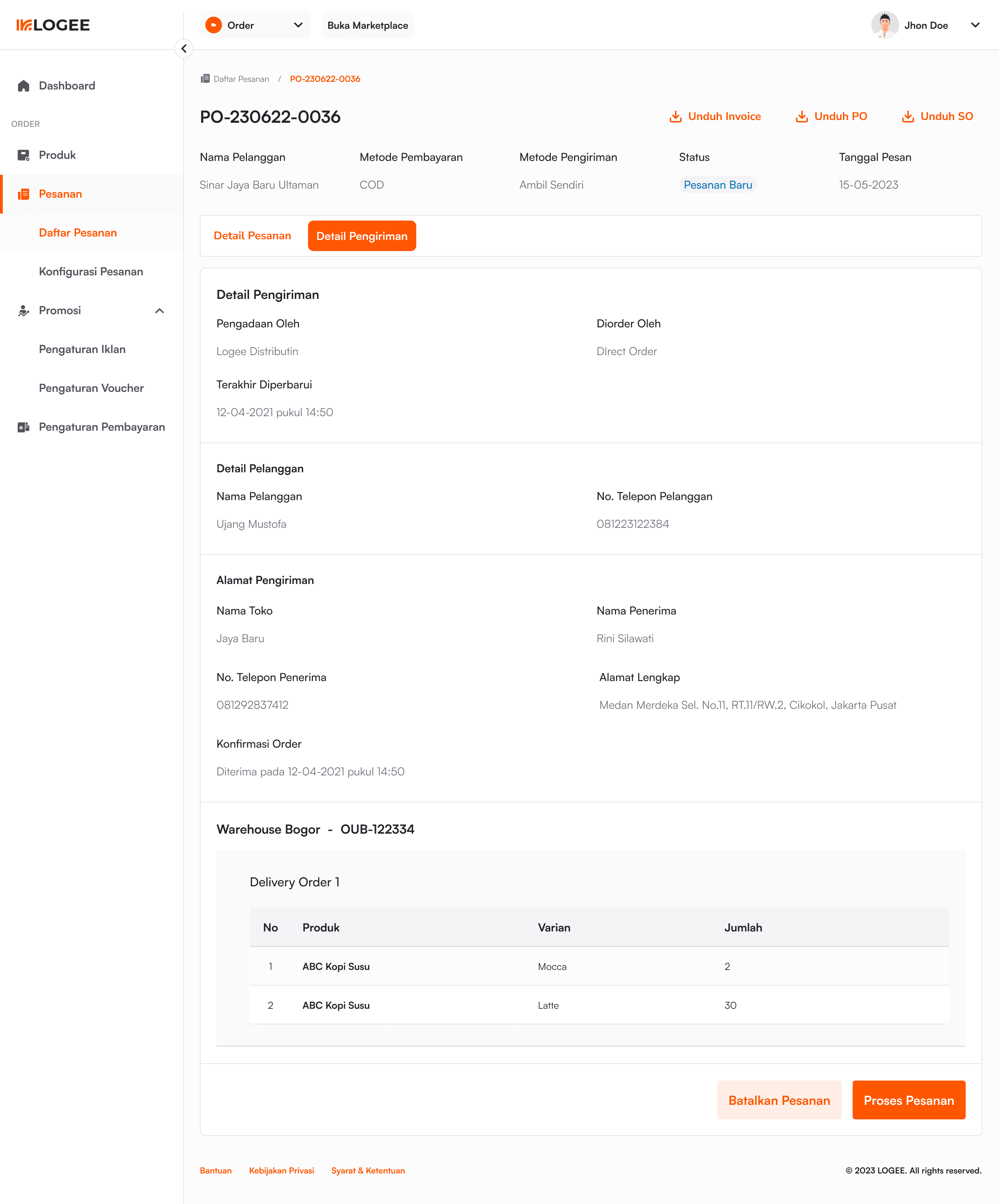Select the Detail Pengiriman tab

point(362,236)
